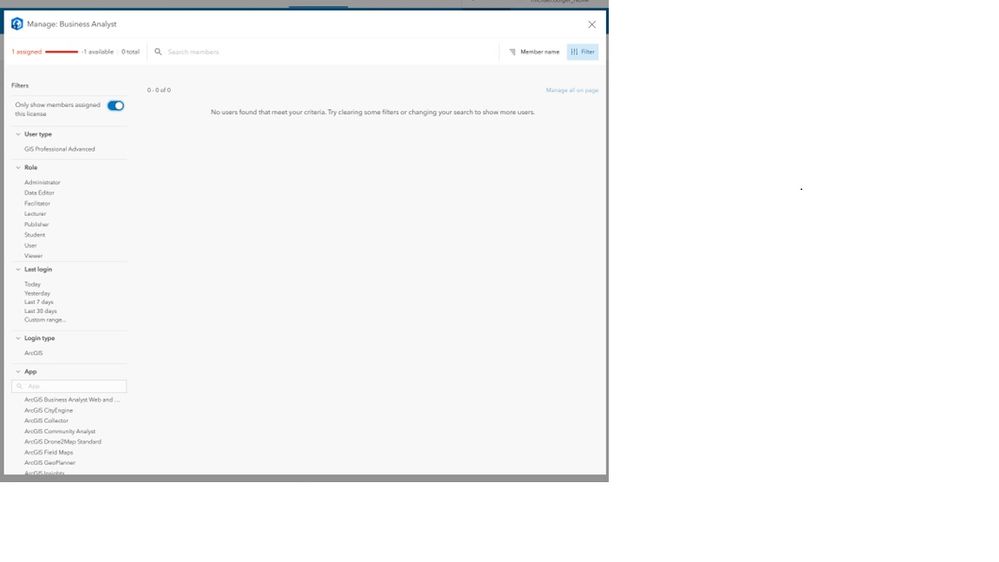The image size is (999, 562).
Task: Click the magnifier icon in App filter search
Action: pos(20,386)
